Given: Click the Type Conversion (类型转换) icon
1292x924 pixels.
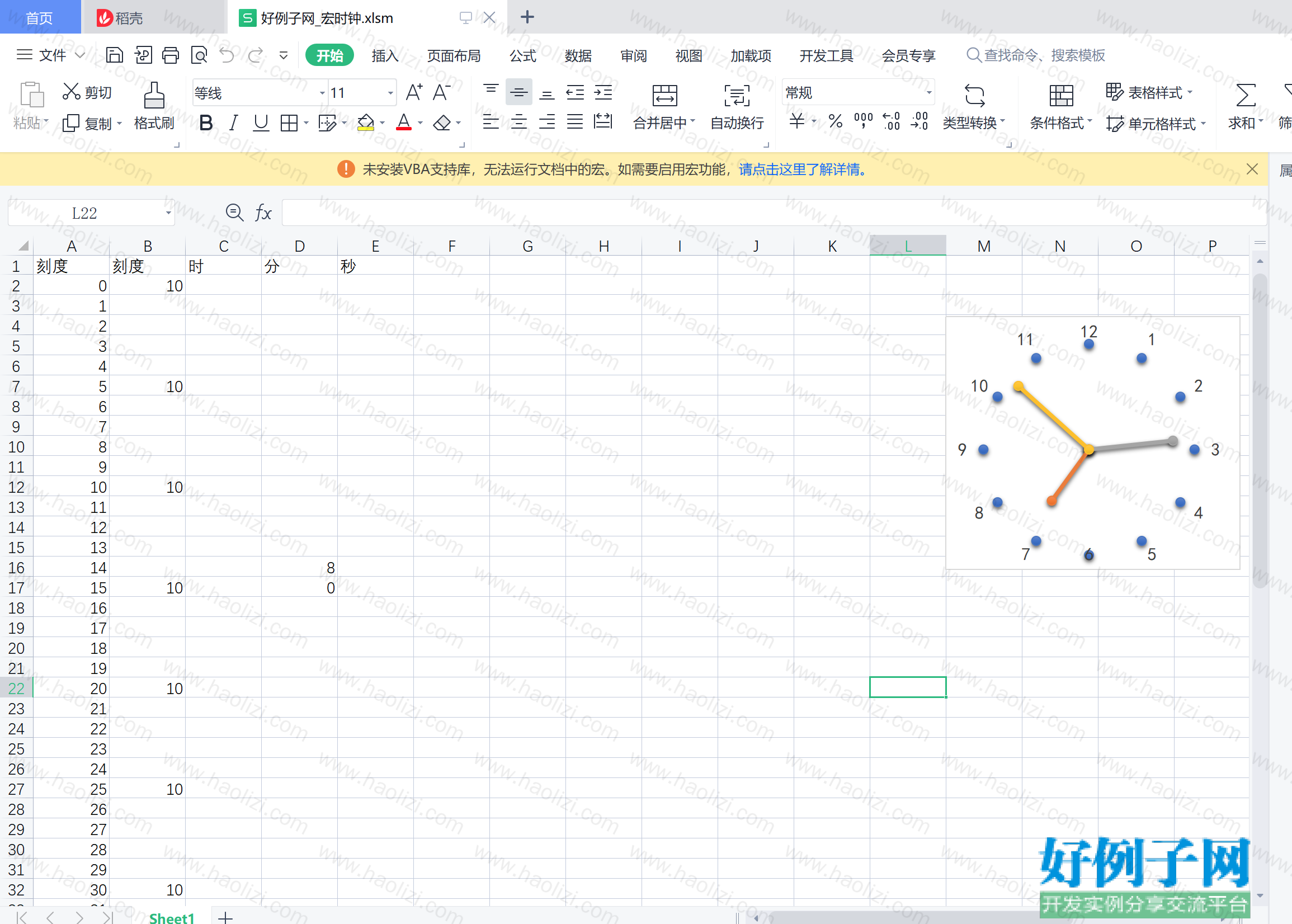Looking at the screenshot, I should coord(974,96).
